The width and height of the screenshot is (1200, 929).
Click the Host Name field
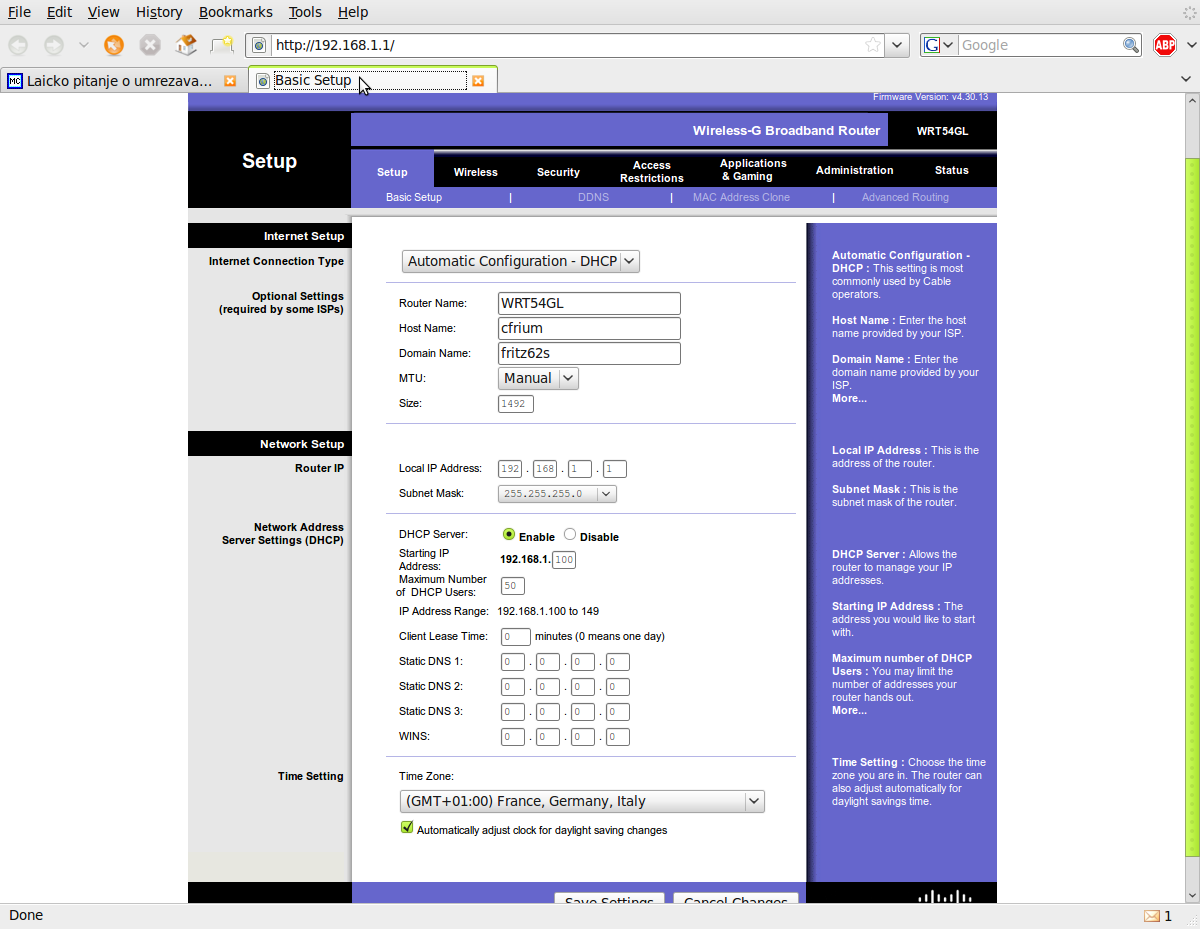[589, 328]
